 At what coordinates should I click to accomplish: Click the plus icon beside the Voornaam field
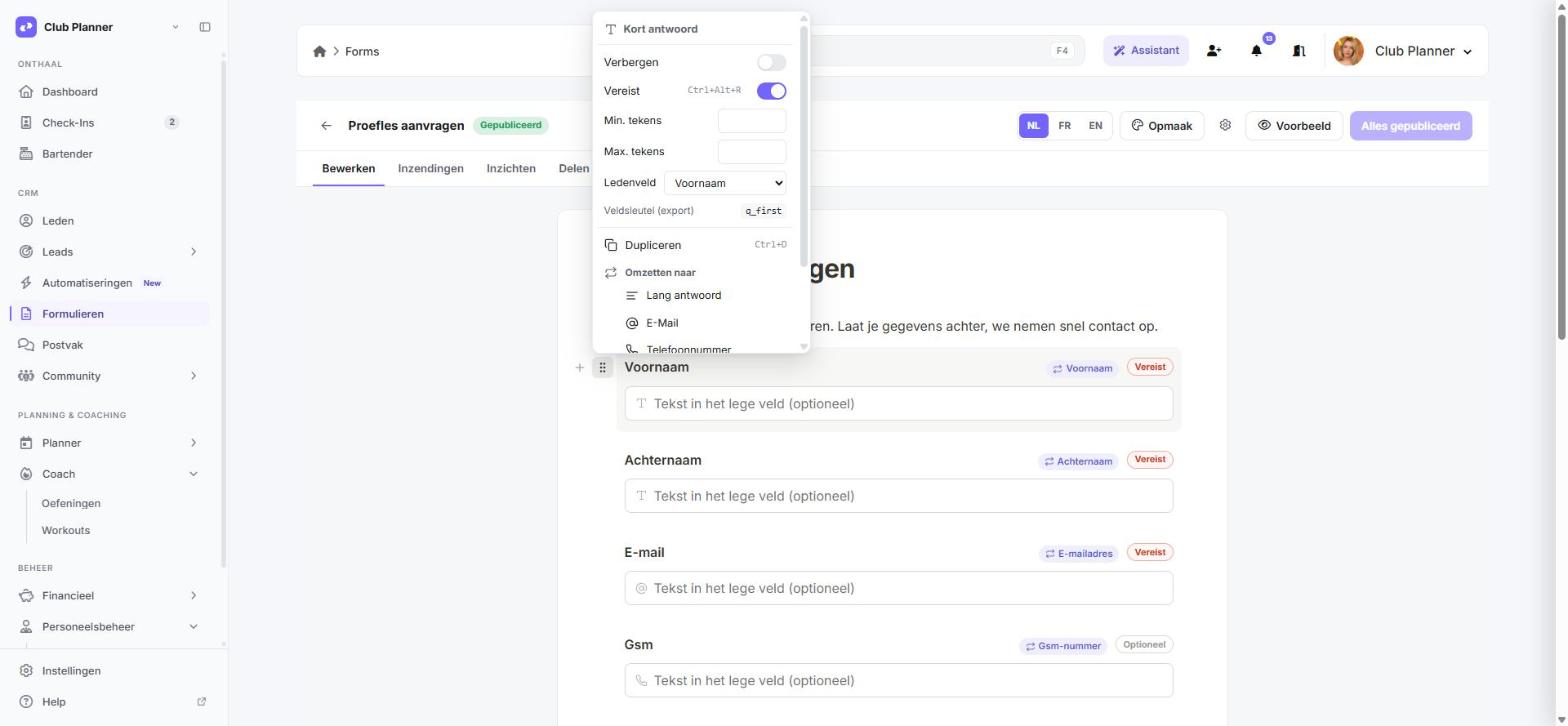coord(580,368)
